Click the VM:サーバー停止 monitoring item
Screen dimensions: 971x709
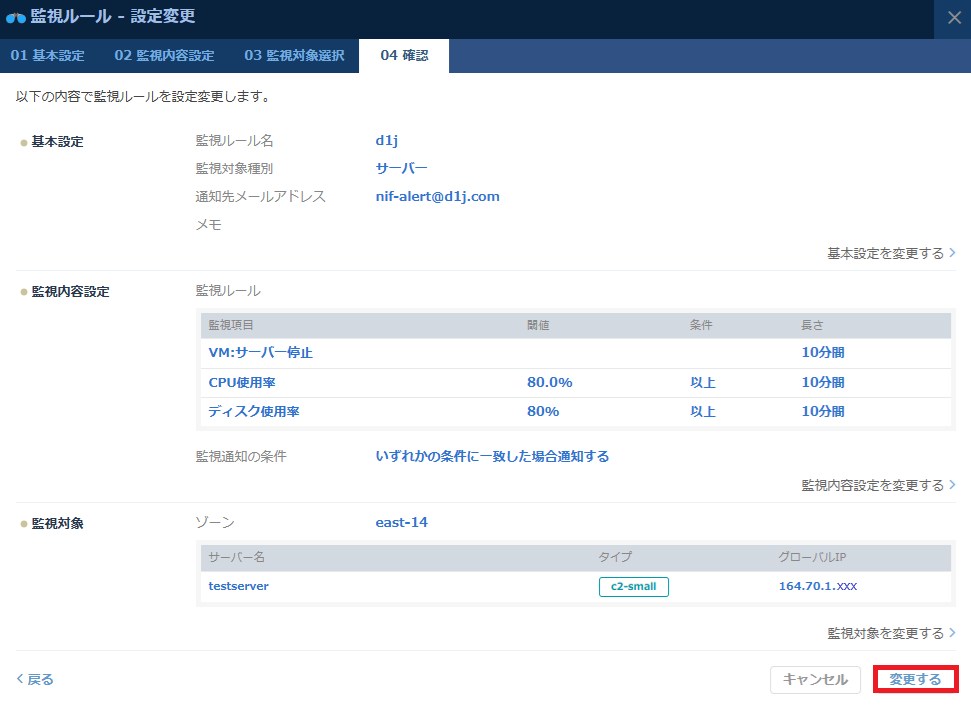coord(260,353)
